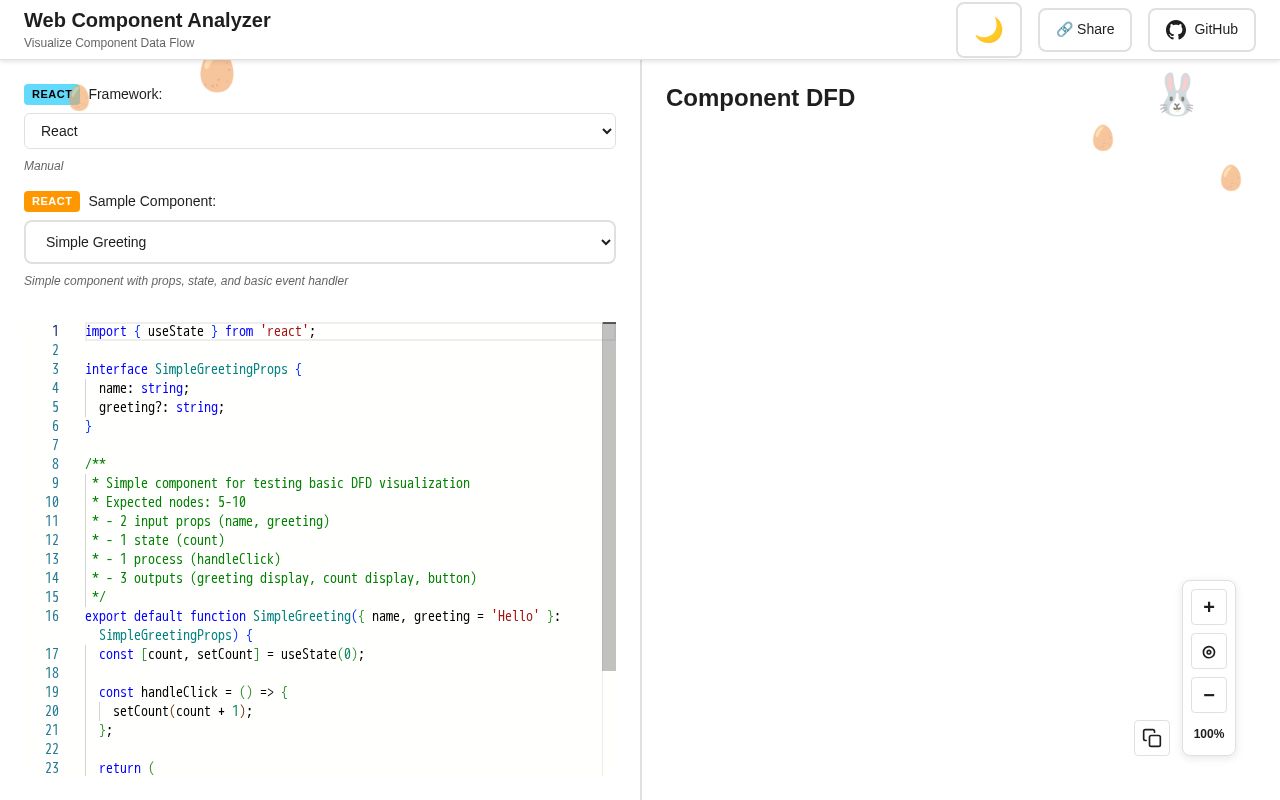
Task: Click the Share button
Action: [1085, 30]
